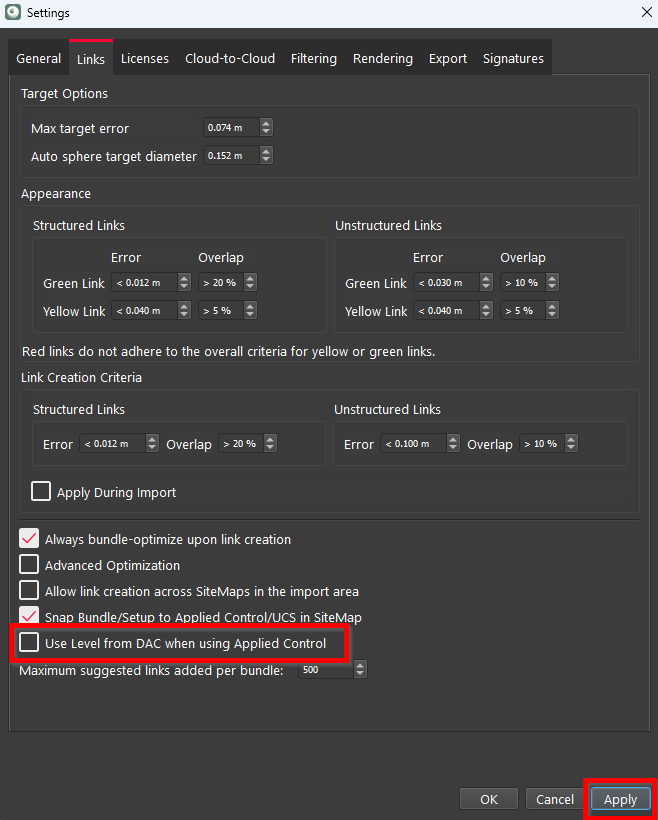Click the Max target error spinner arrows
Screen dimensions: 658x820
266,128
